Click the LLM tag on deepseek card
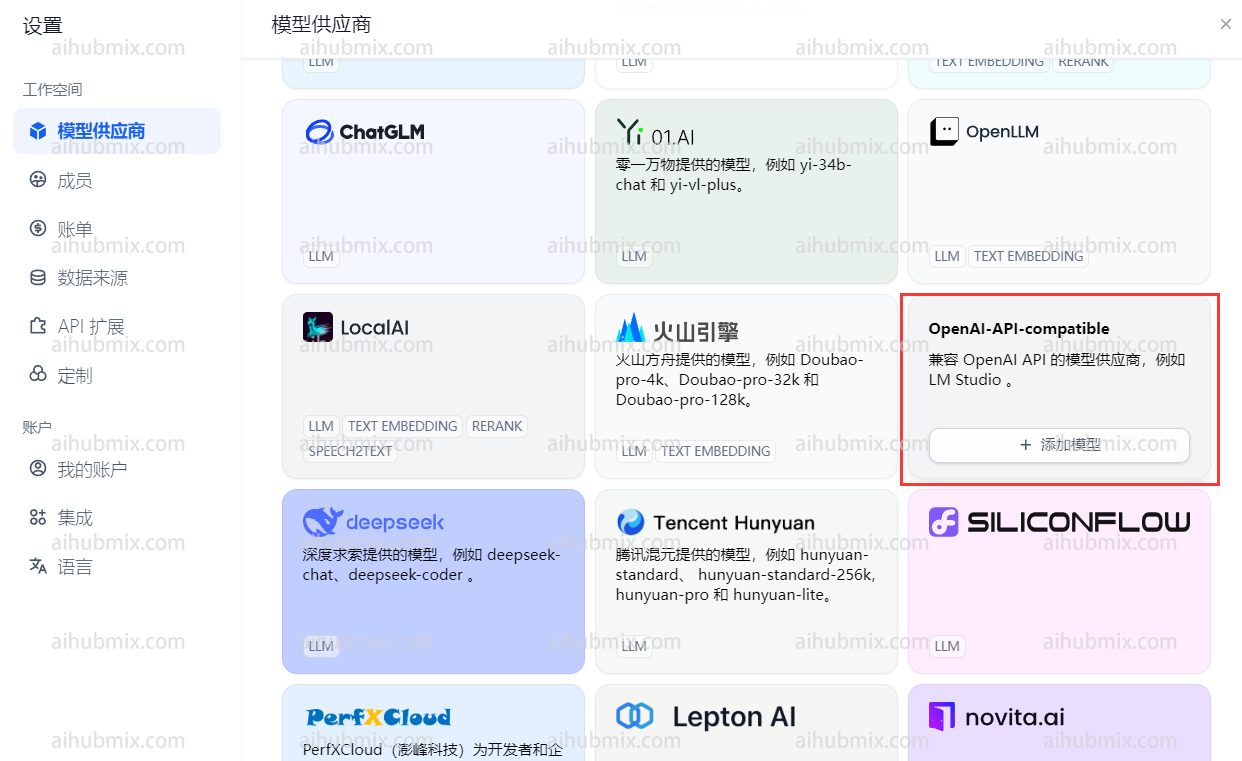1242x761 pixels. [321, 646]
